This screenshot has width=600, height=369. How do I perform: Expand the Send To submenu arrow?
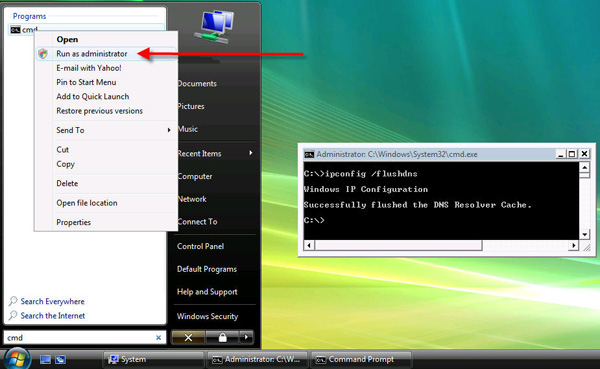(x=169, y=130)
